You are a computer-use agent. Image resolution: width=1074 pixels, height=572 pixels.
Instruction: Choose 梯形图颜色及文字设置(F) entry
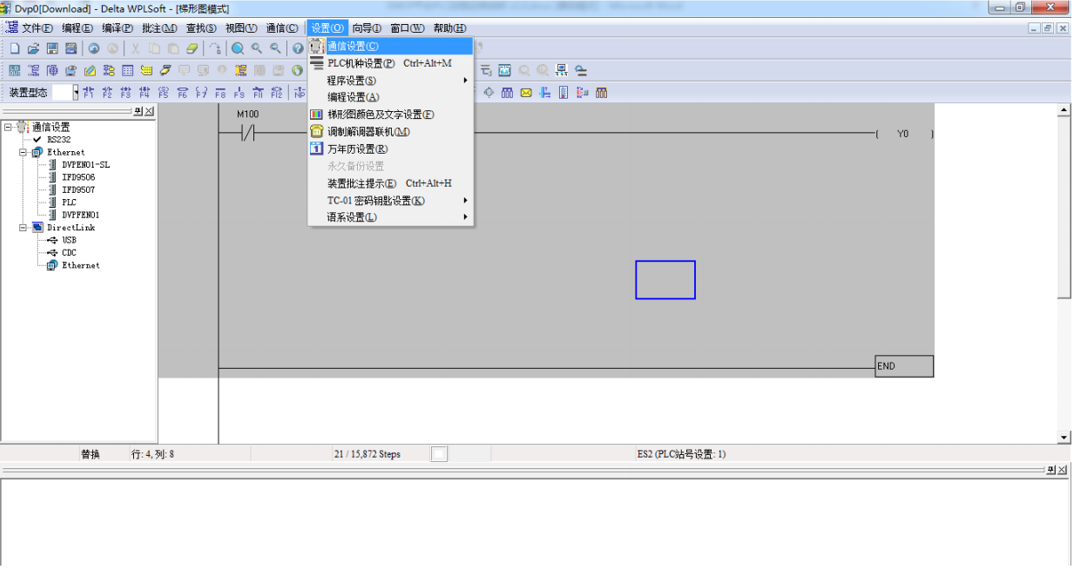(390, 114)
